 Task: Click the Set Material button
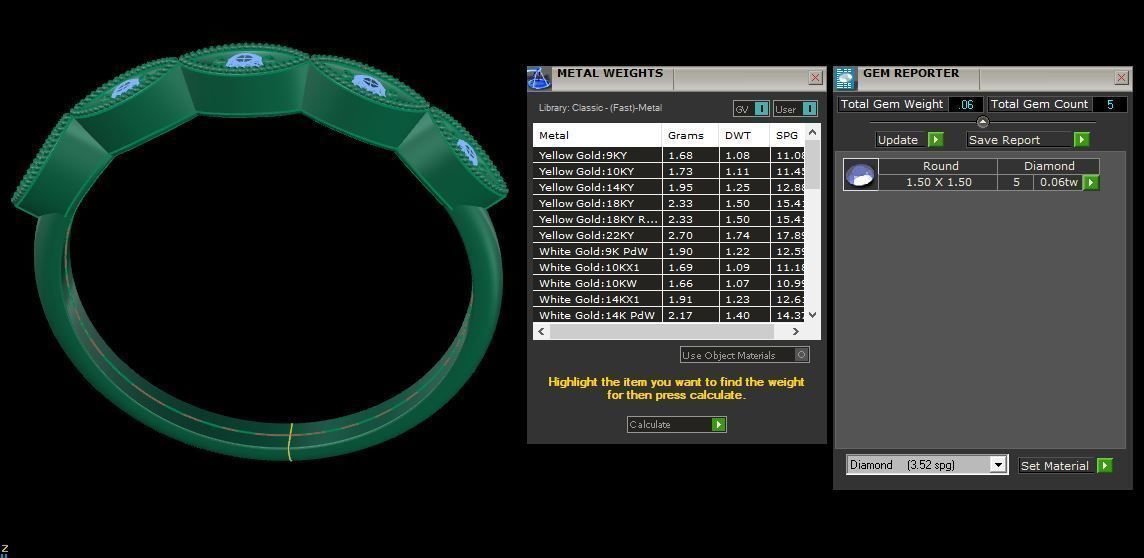click(x=1065, y=465)
